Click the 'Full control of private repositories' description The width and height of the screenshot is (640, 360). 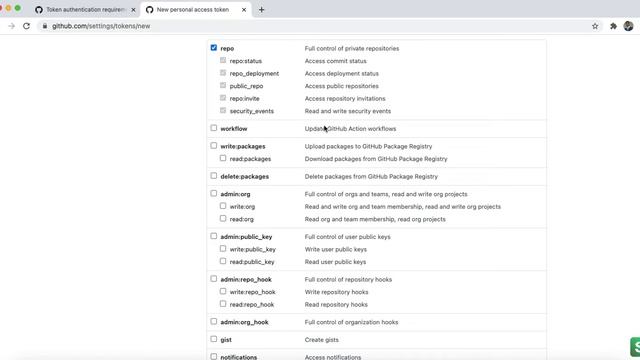point(352,49)
